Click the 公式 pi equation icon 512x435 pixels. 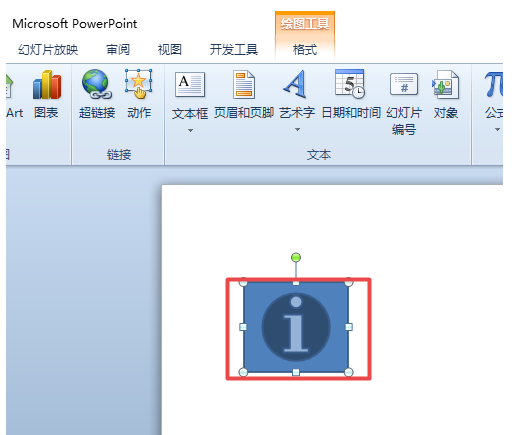point(494,85)
